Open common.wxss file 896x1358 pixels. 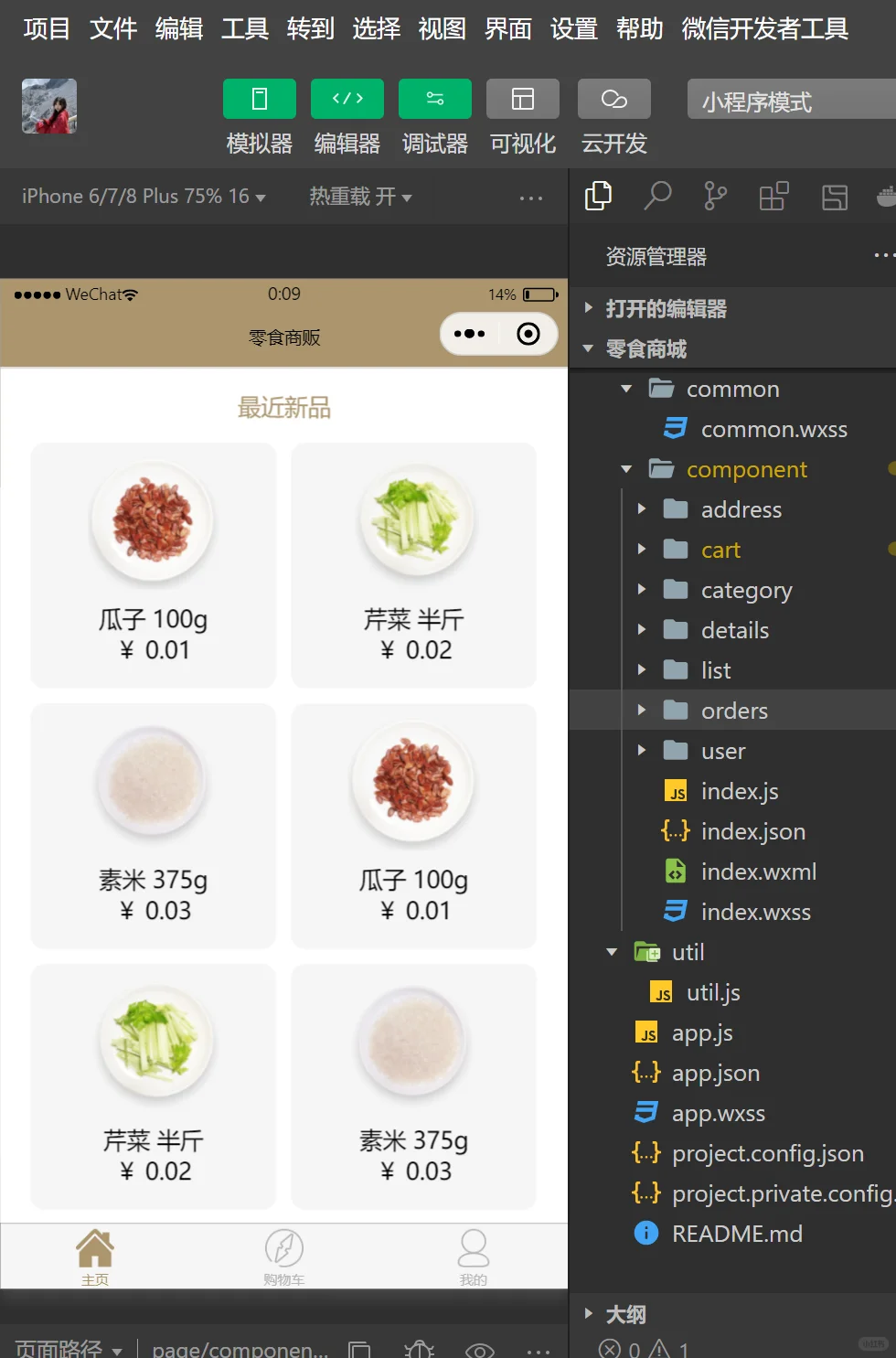732,429
